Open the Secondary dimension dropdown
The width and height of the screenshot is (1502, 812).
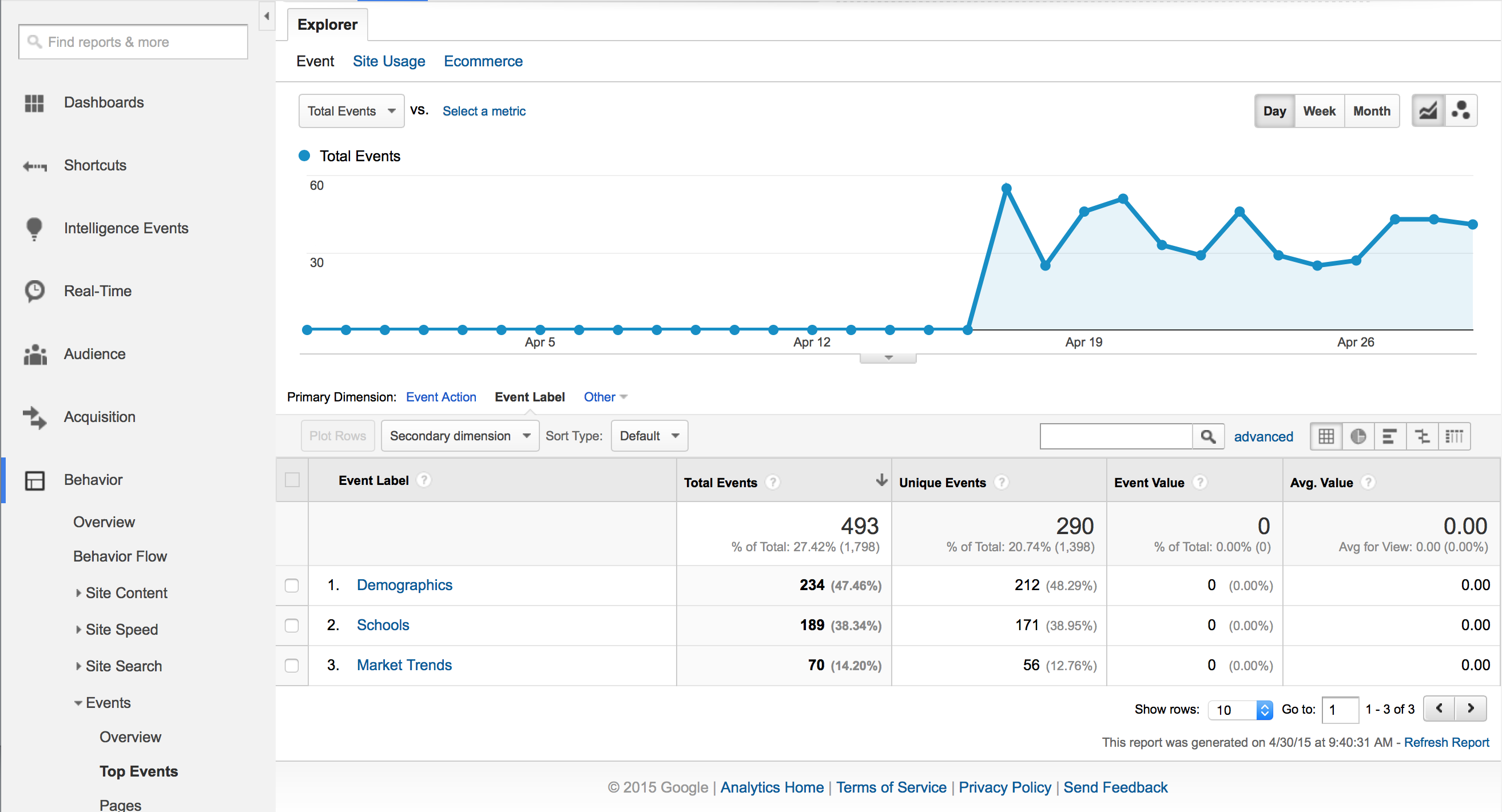(x=459, y=435)
